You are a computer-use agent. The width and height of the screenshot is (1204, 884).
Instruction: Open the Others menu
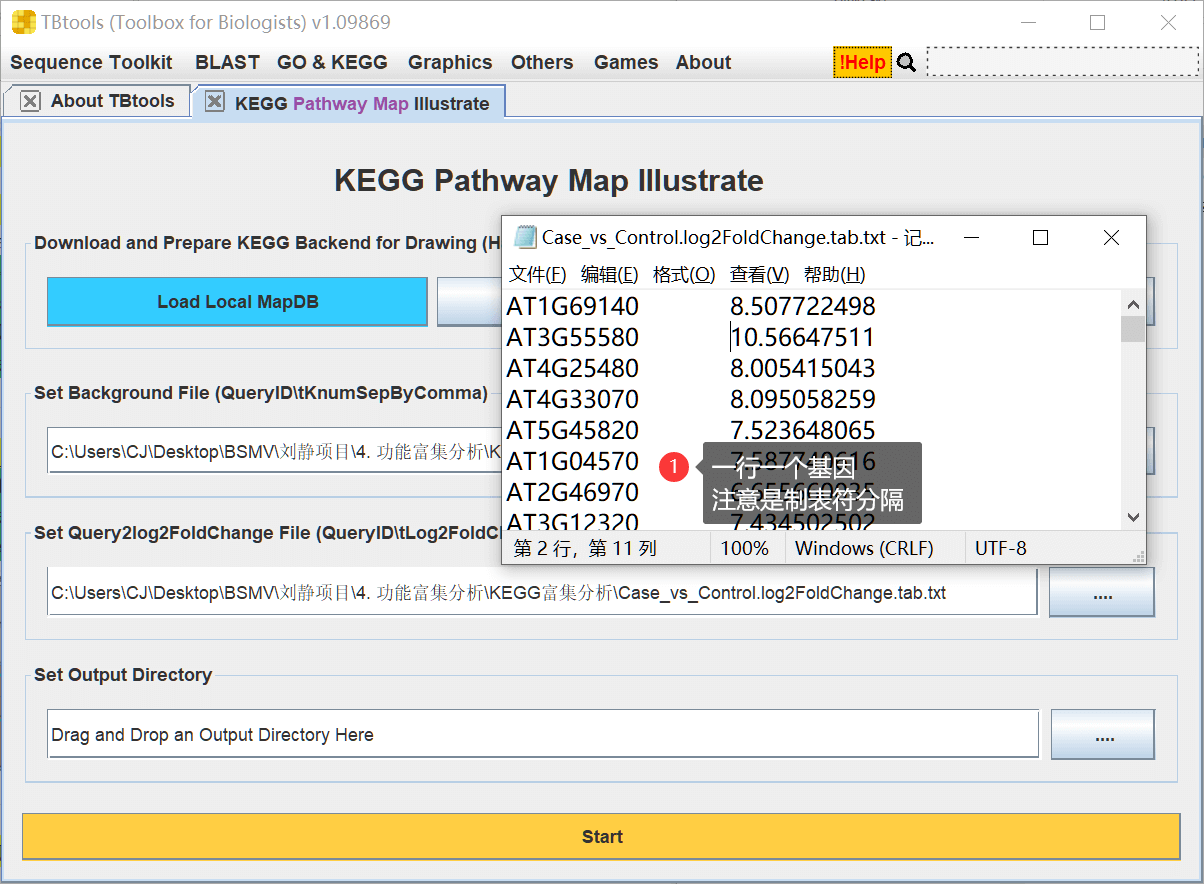click(x=542, y=62)
